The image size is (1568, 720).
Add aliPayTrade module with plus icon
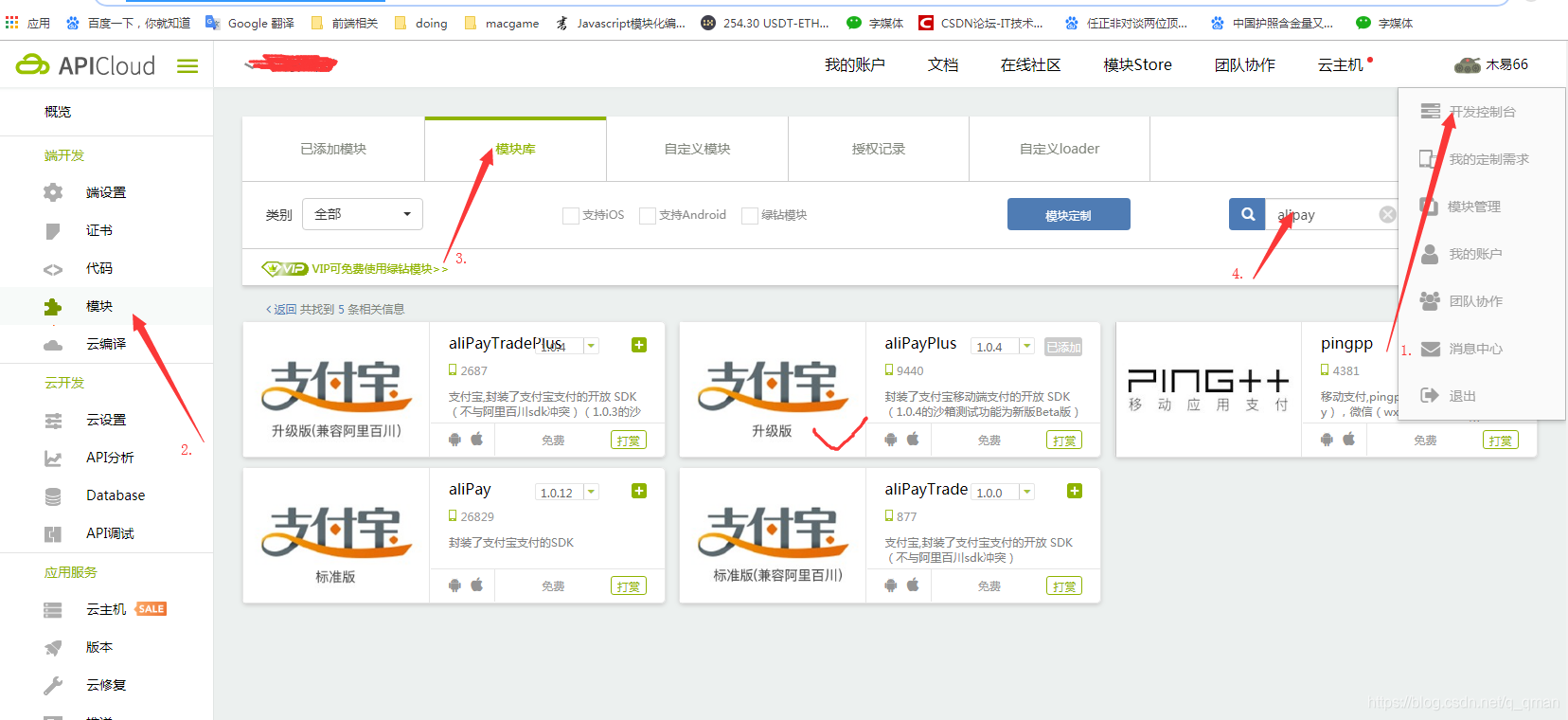[x=1075, y=491]
